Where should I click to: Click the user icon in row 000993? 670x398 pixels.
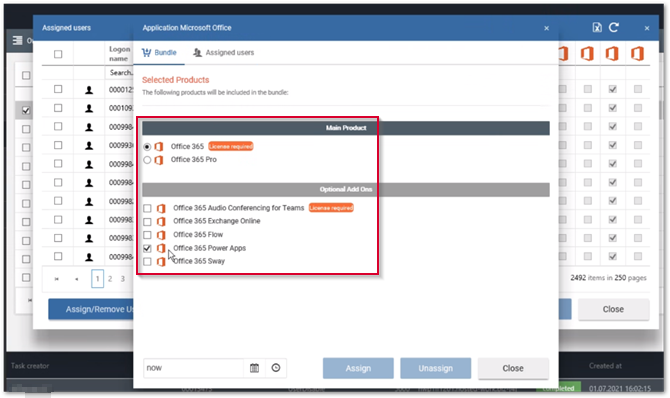[89, 146]
